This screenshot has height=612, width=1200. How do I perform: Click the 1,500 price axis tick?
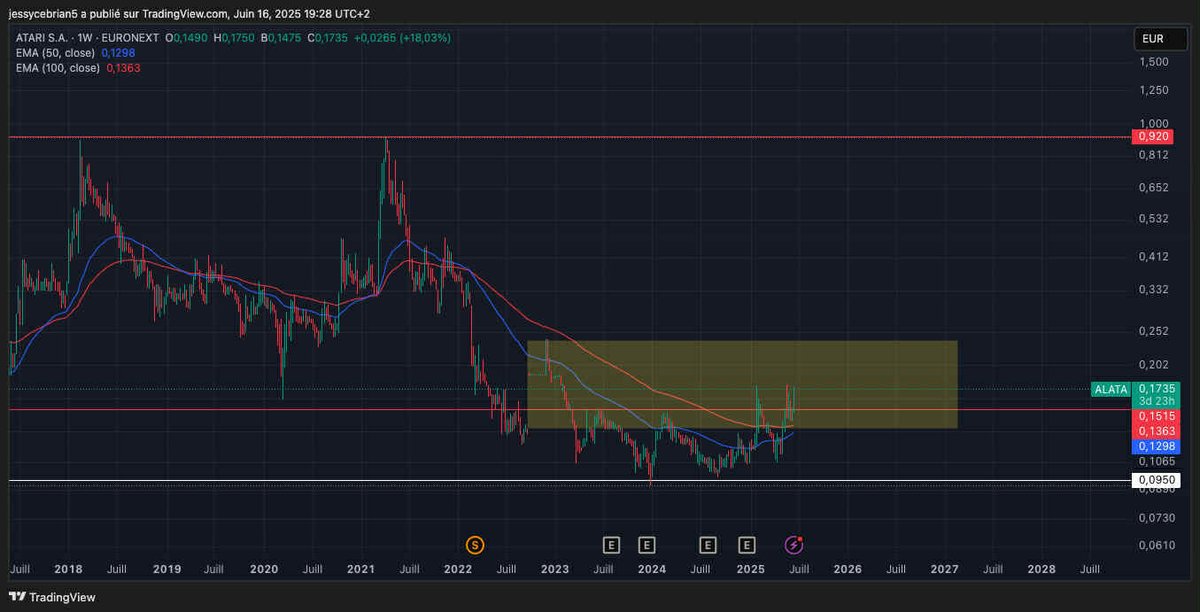point(1152,62)
